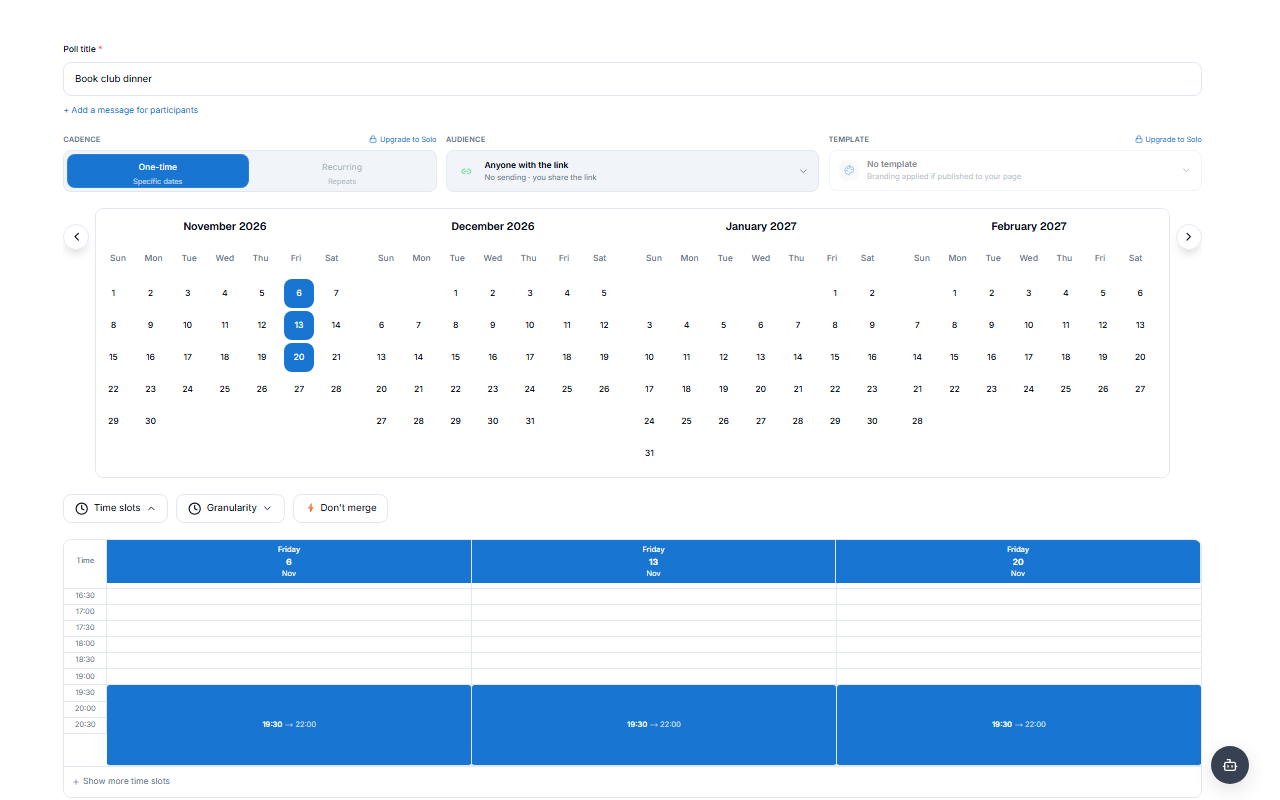The image size is (1280, 800).
Task: Open the No template dropdown
Action: [x=1015, y=171]
